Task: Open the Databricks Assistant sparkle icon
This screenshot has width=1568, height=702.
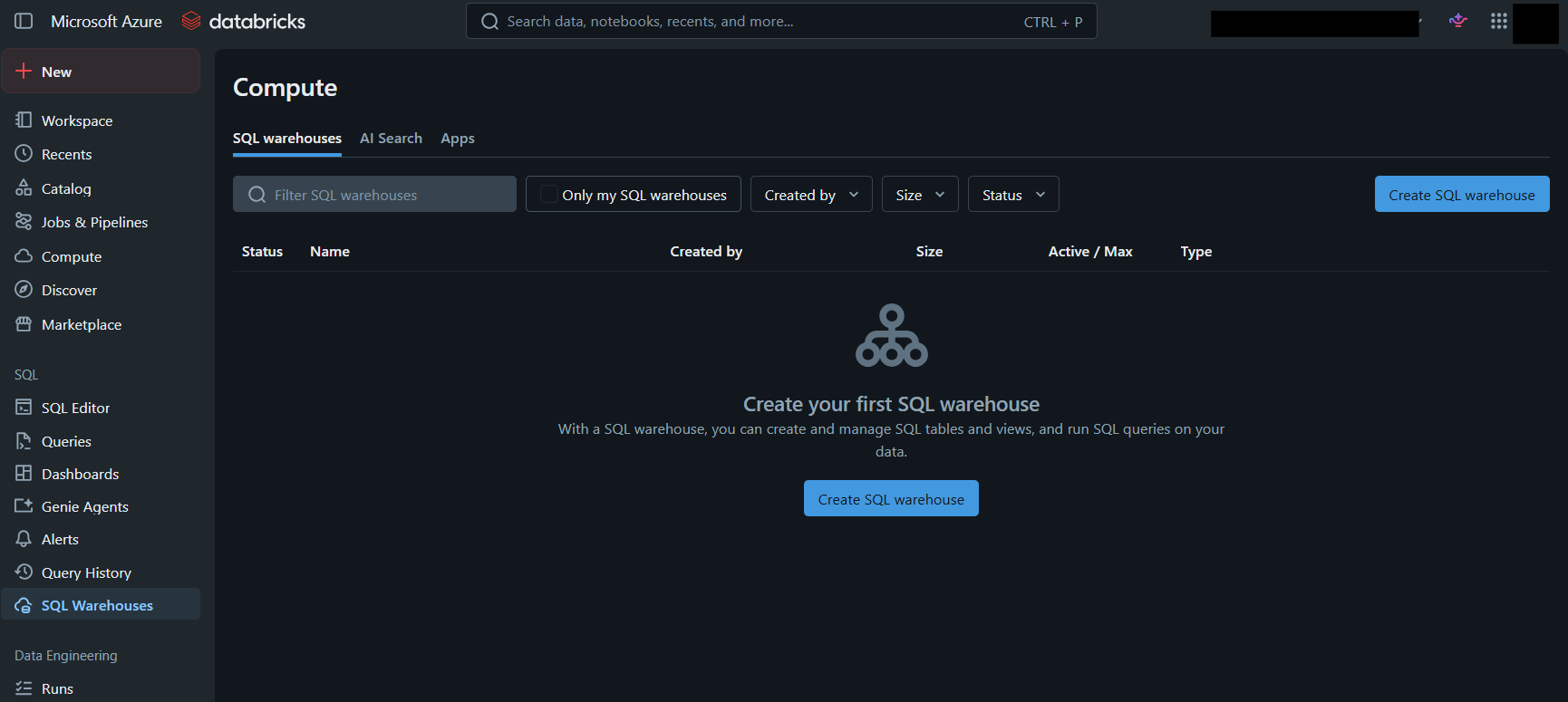Action: [x=1458, y=21]
